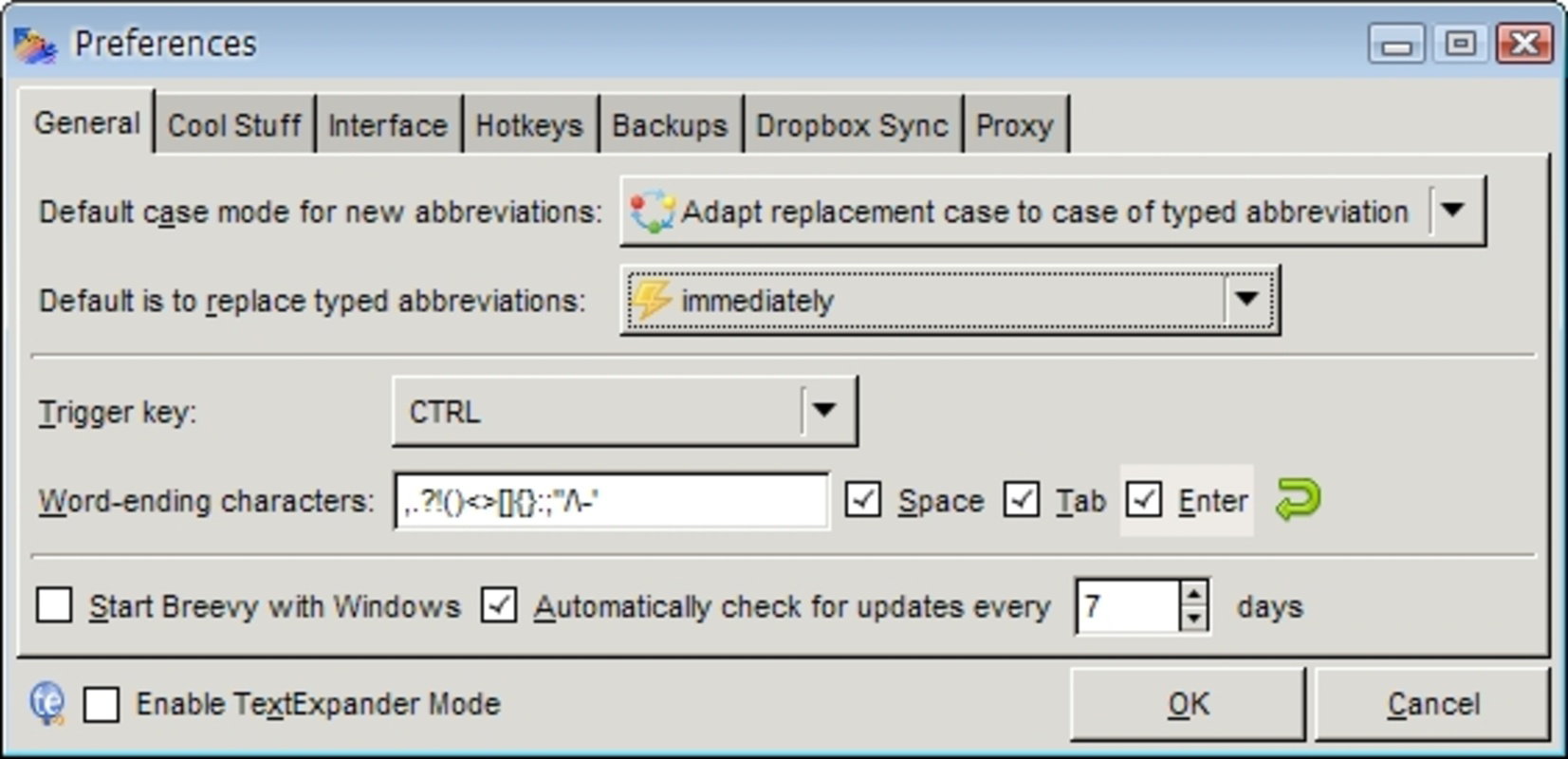1568x759 pixels.
Task: Open the Hotkeys tab
Action: 529,125
